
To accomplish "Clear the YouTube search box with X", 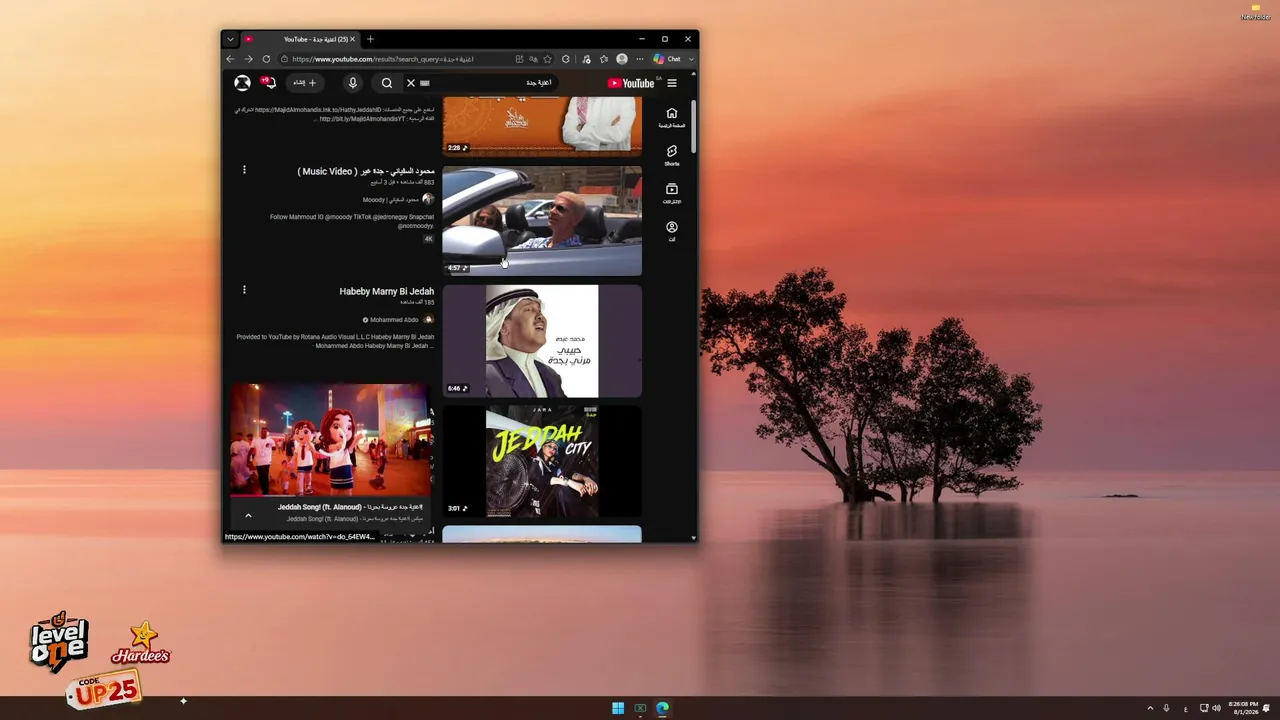I will click(410, 83).
